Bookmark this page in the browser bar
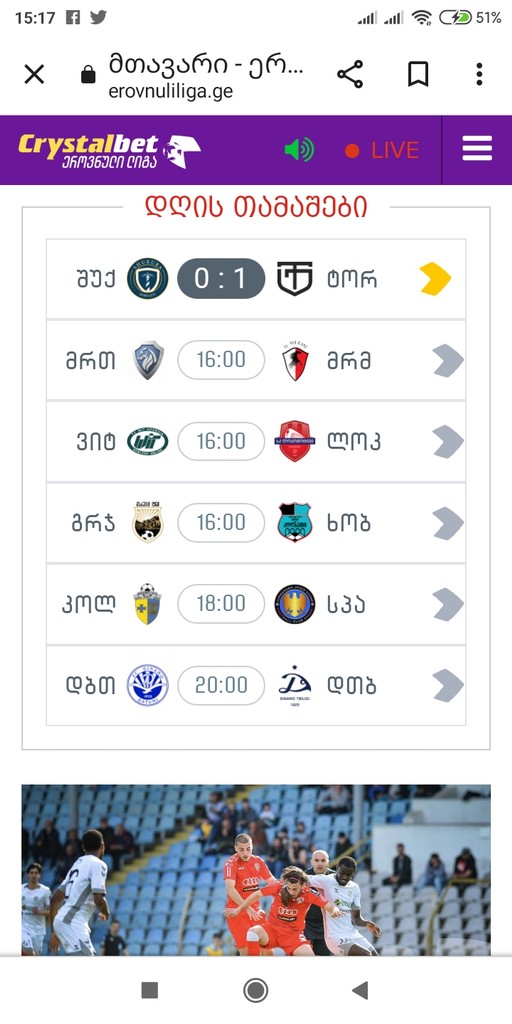This screenshot has height=1024, width=512. [418, 74]
